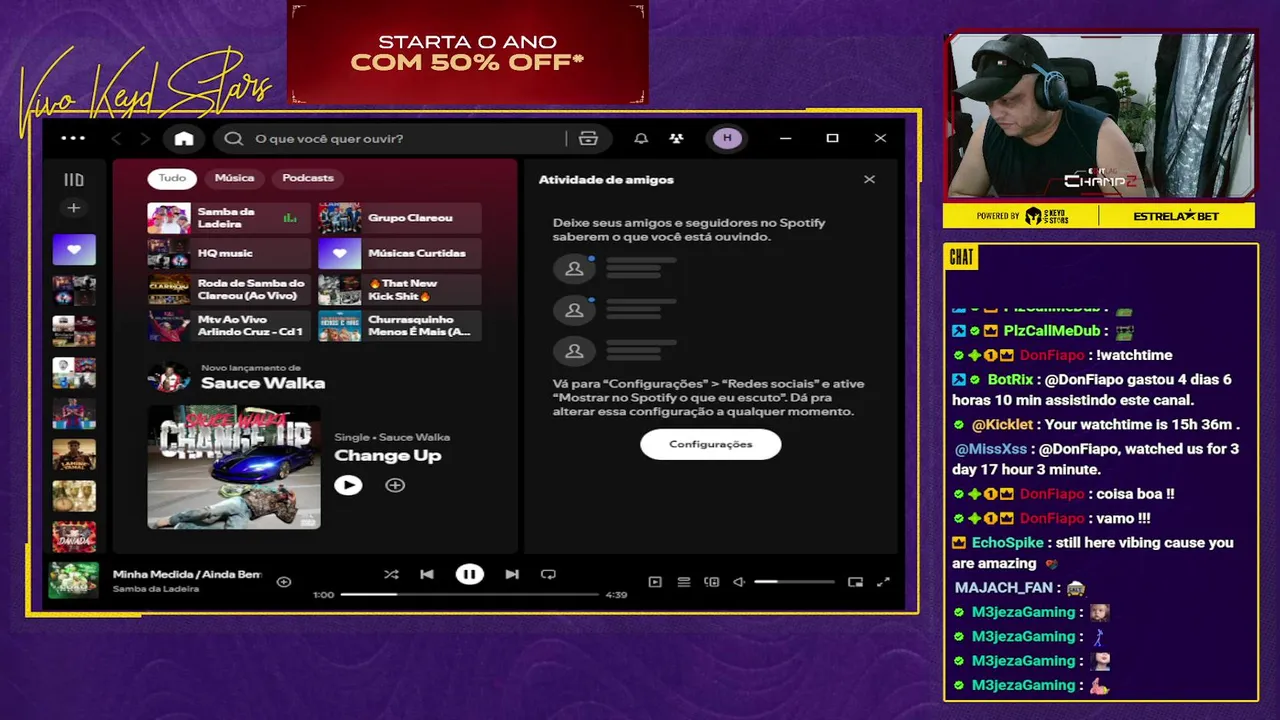Select the 'Música' filter chip
This screenshot has width=1280, height=720.
point(234,178)
